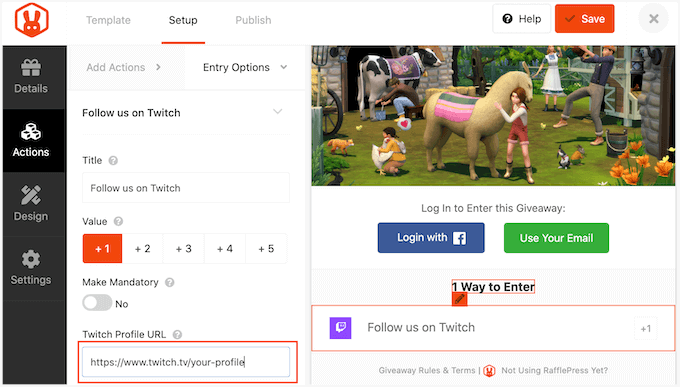Click the purple Twitch icon in preview
The image size is (680, 387).
[340, 328]
